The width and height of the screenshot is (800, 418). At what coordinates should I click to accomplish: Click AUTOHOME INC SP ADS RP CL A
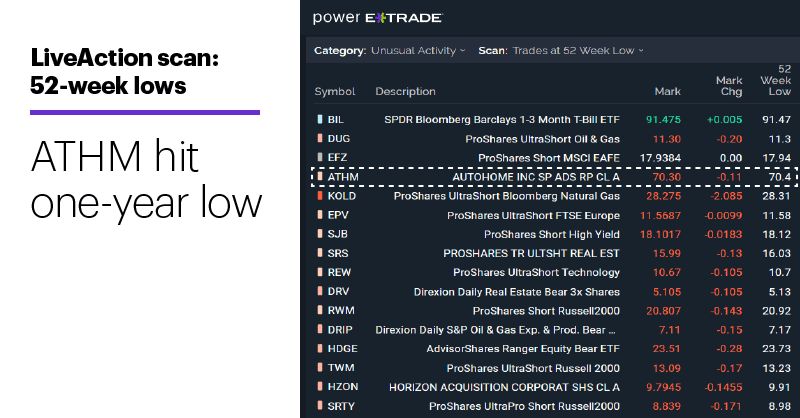pyautogui.click(x=536, y=177)
